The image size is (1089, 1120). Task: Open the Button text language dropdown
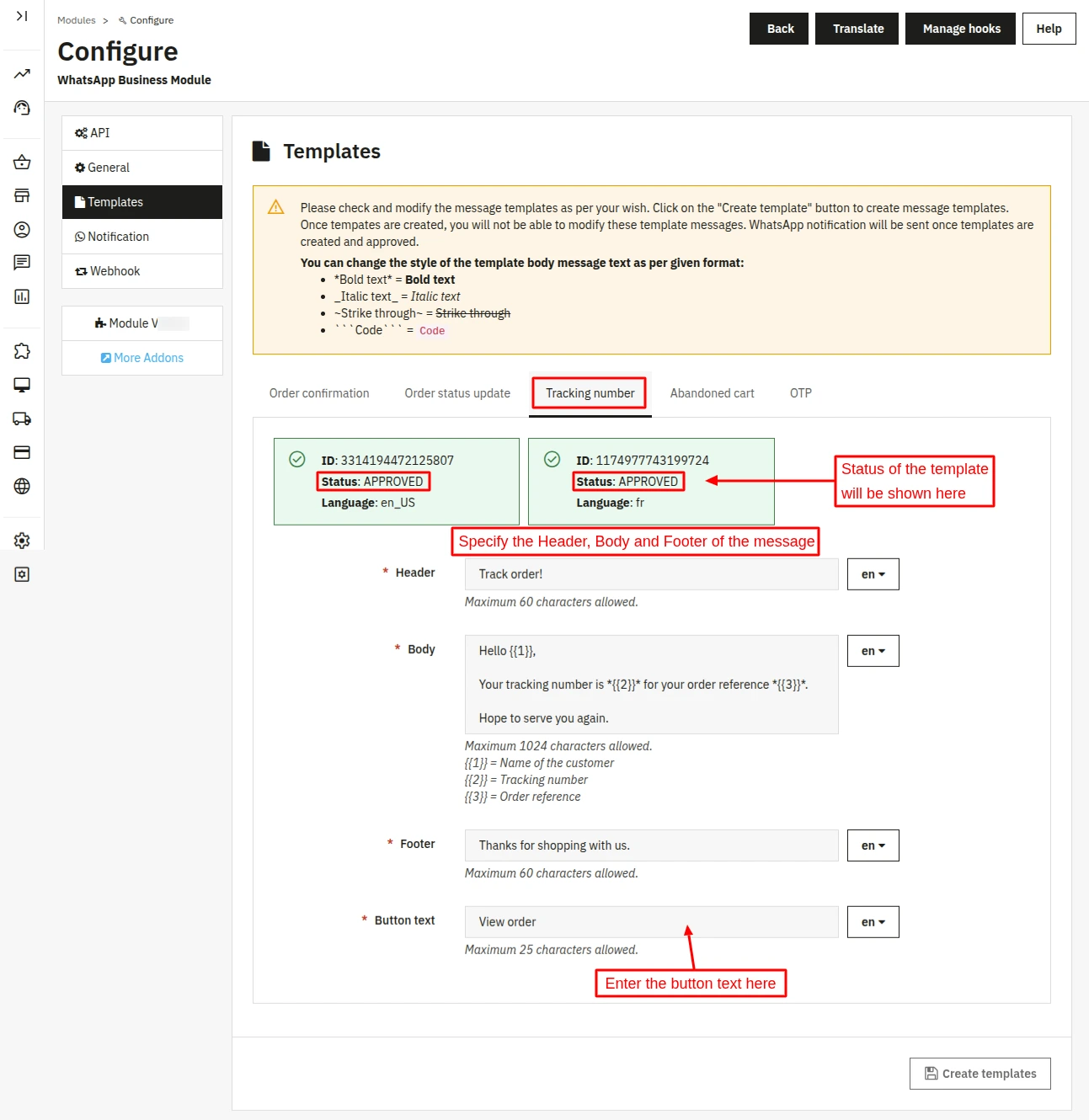(x=873, y=922)
